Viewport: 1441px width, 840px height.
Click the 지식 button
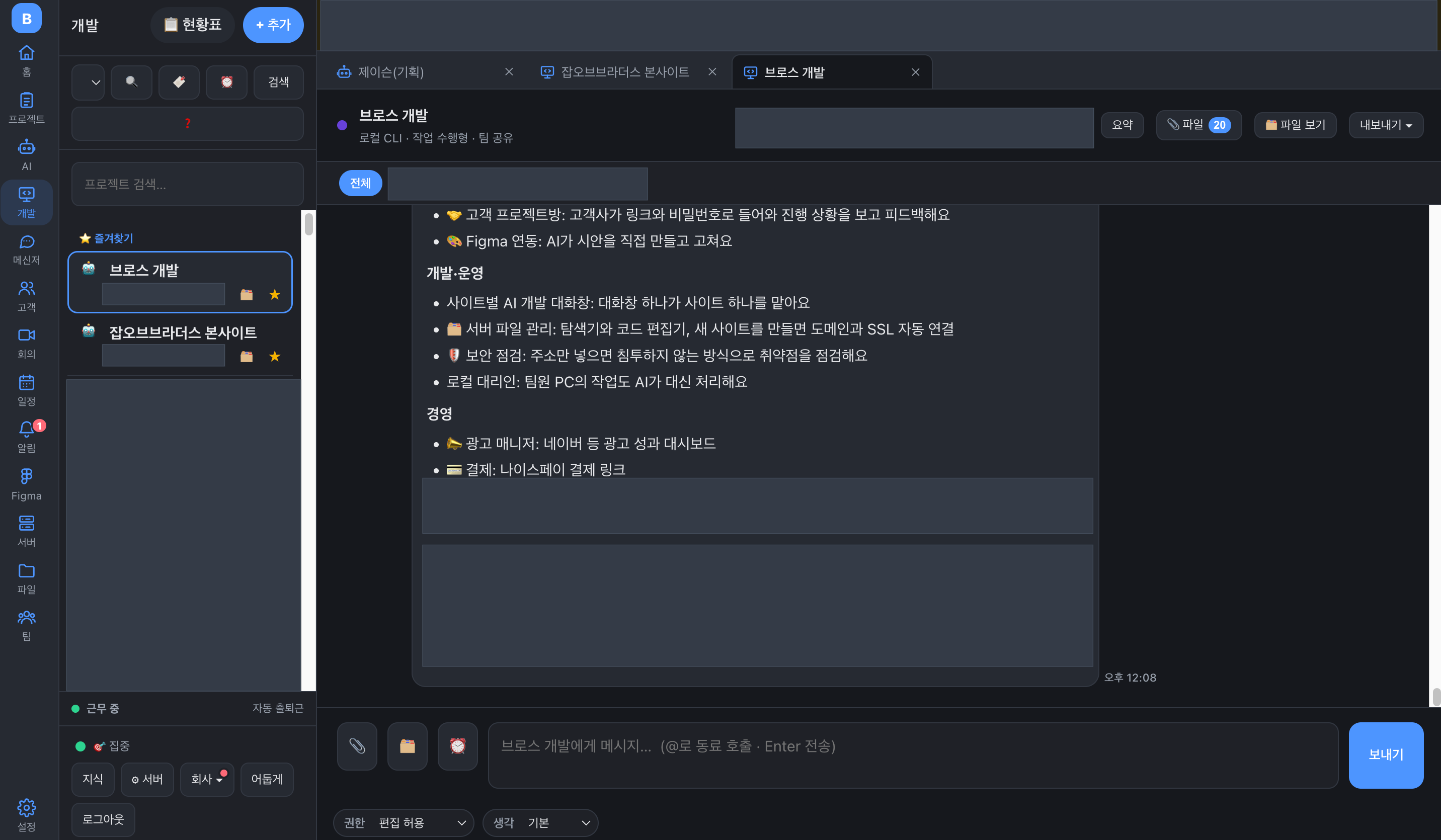click(x=93, y=779)
